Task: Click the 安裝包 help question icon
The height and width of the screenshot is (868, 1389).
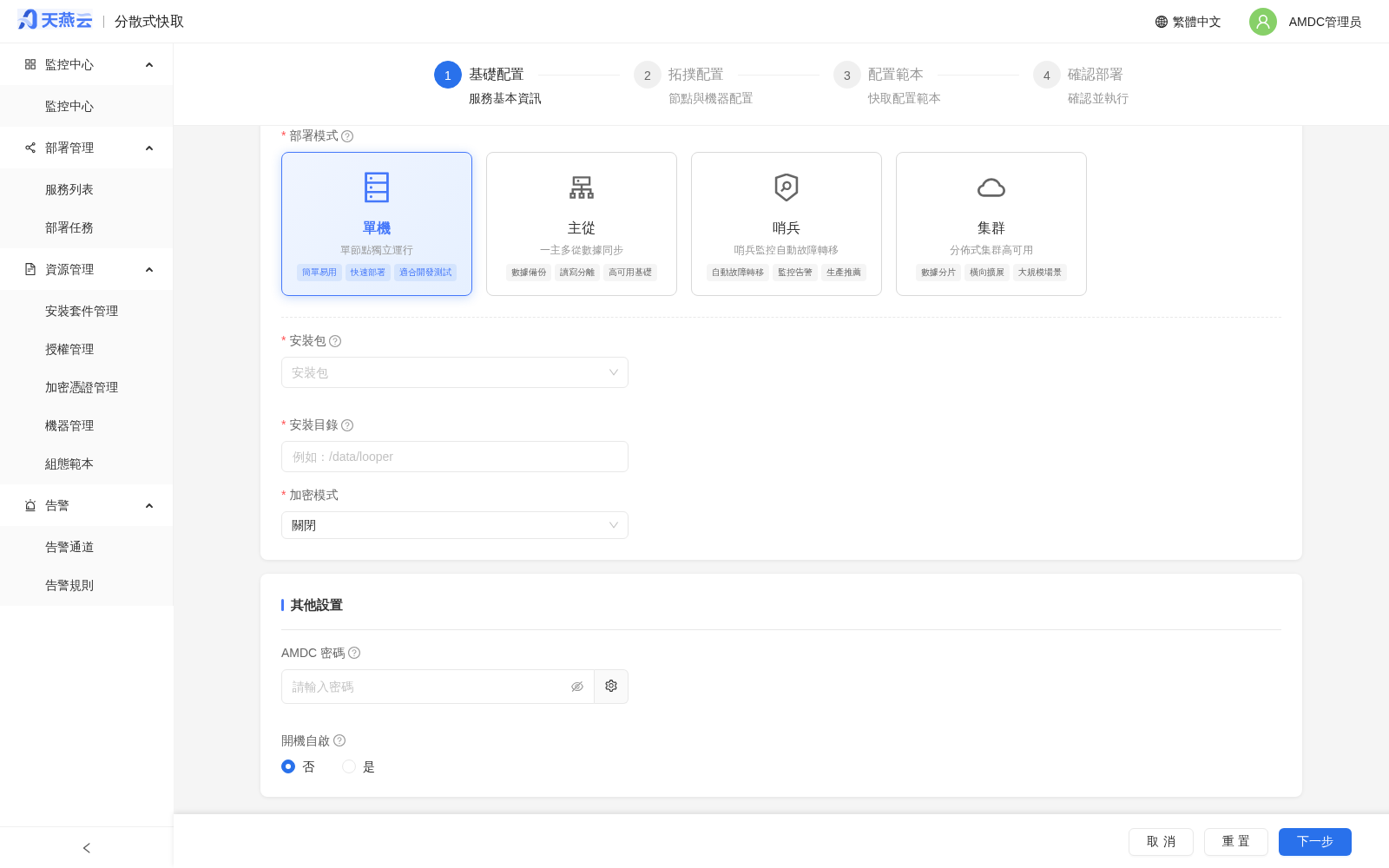Action: [335, 341]
